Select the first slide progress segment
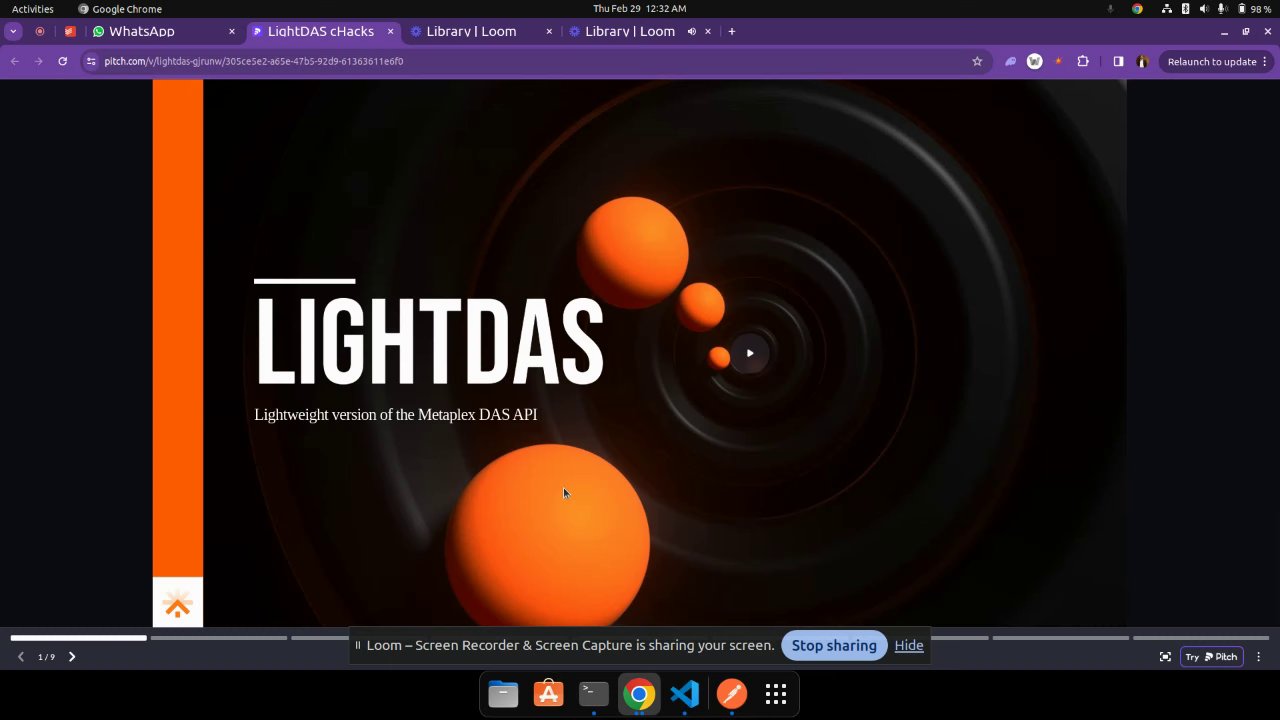 [x=79, y=637]
